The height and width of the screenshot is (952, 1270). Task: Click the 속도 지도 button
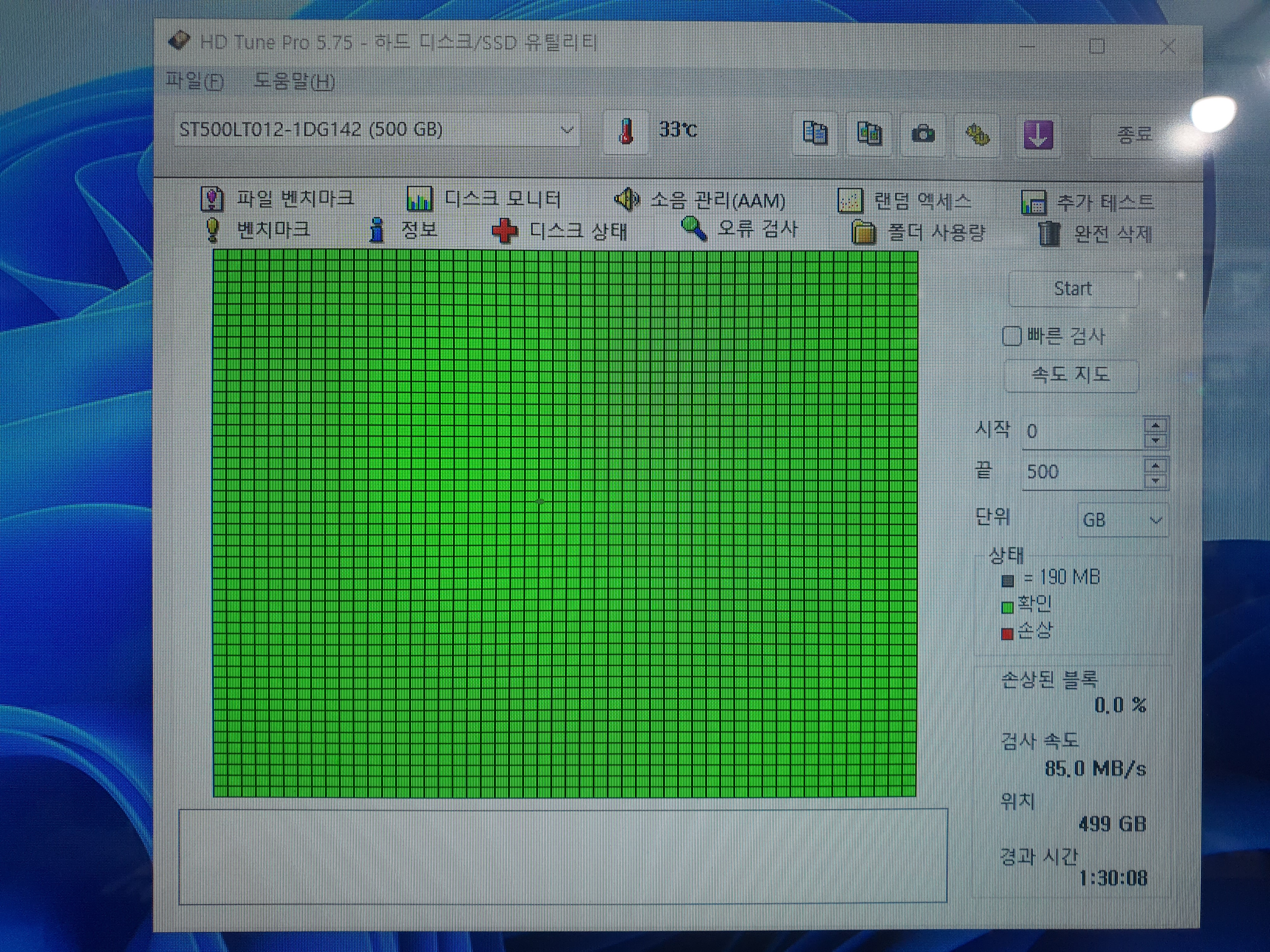[x=1071, y=375]
